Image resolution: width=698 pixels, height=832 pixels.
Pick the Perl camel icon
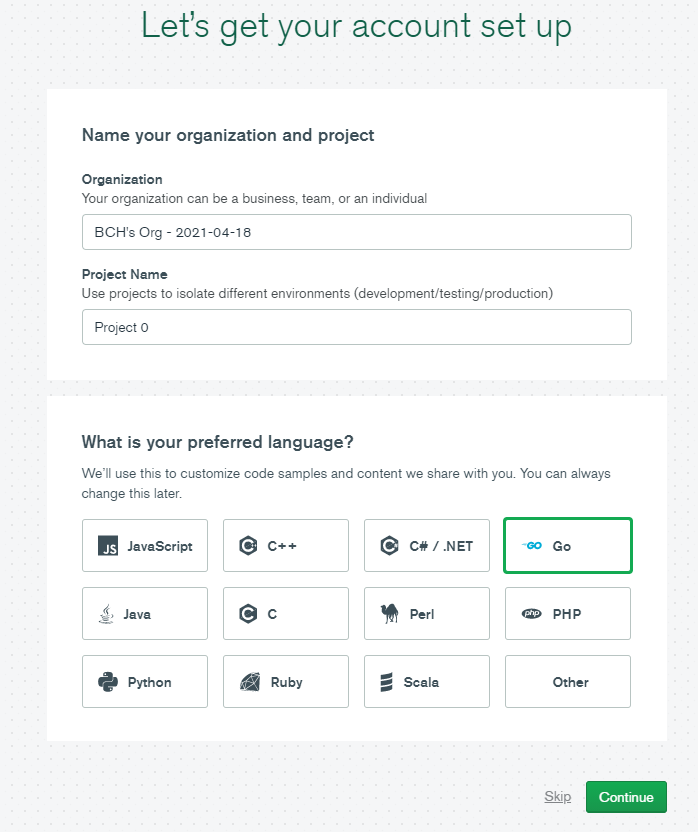pos(390,613)
